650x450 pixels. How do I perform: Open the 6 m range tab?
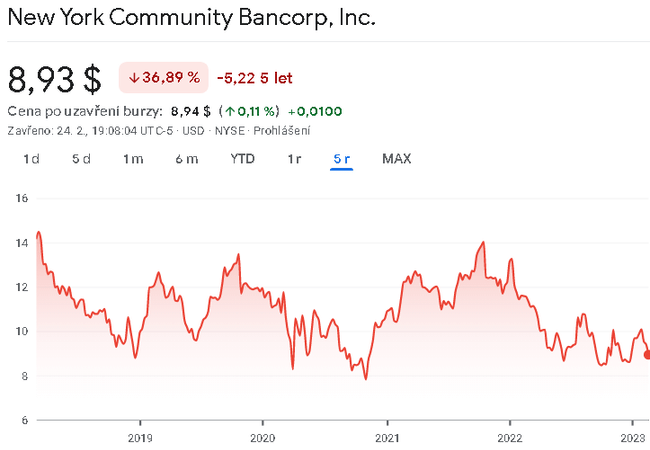pos(186,159)
